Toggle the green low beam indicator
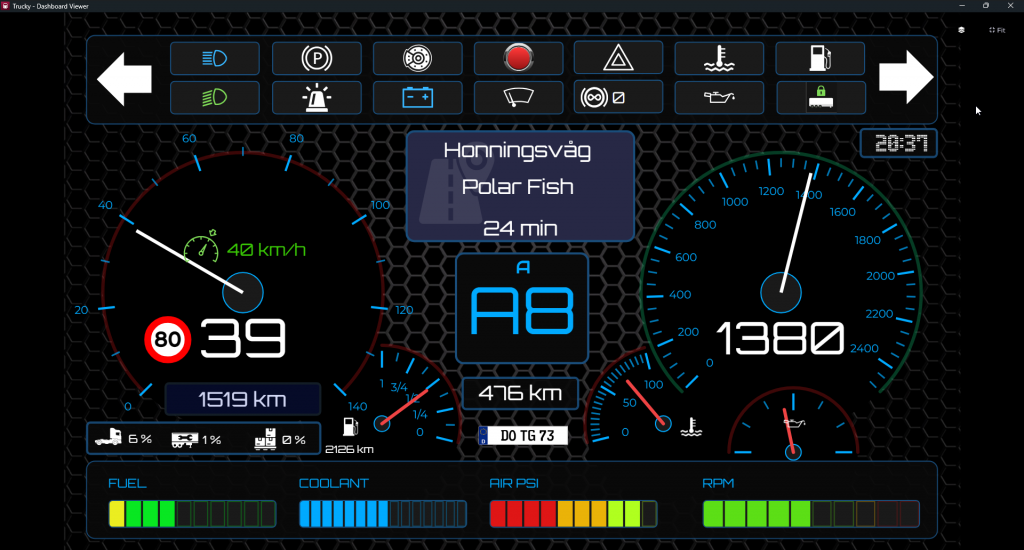 (215, 98)
